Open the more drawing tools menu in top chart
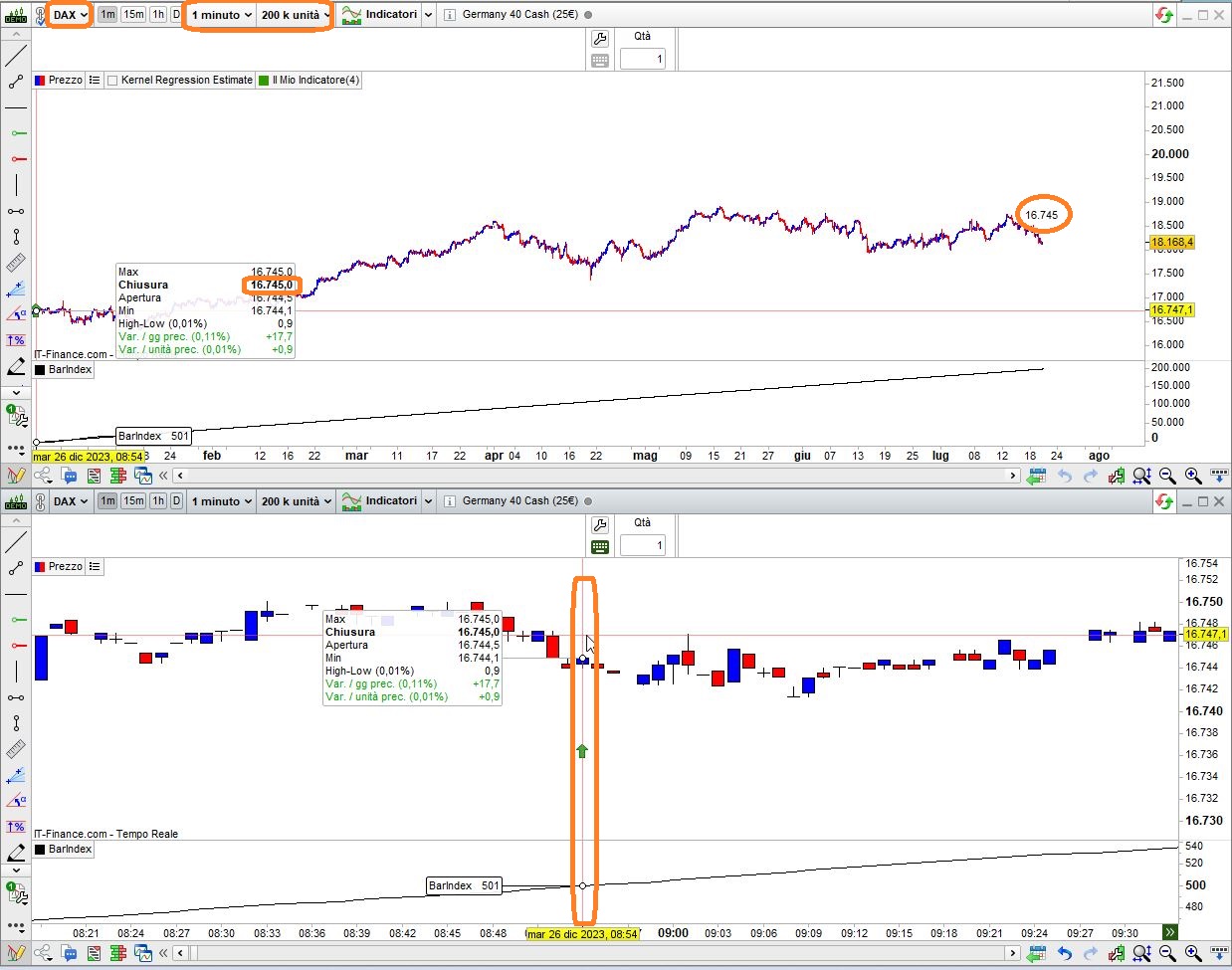The image size is (1232, 970). coord(16,449)
